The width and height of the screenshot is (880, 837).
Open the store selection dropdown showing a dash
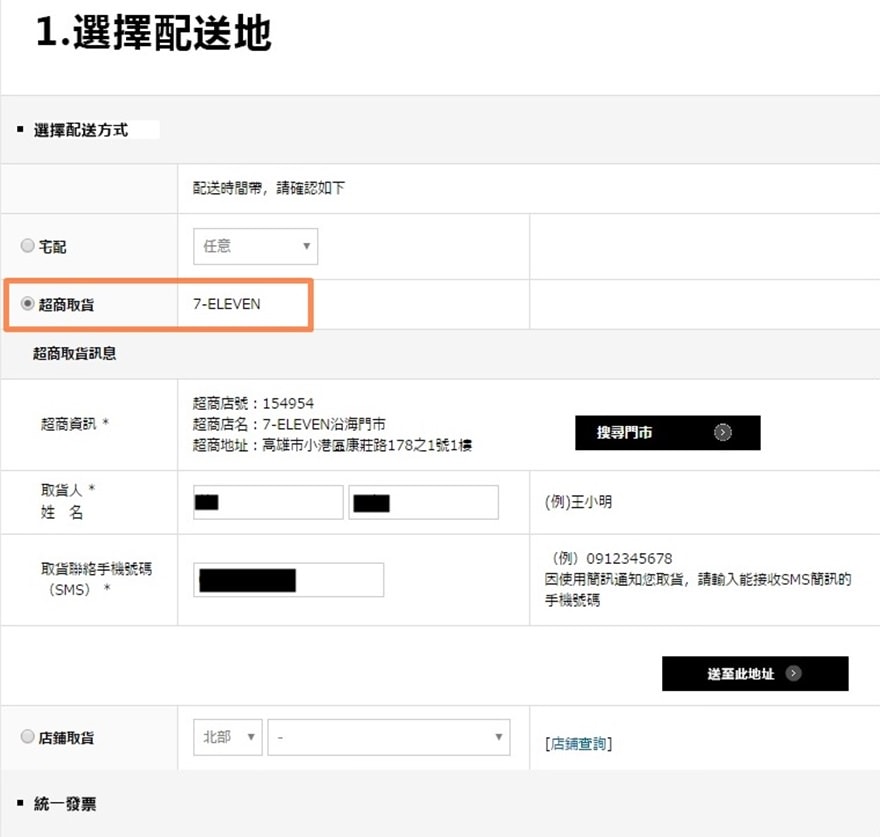click(x=388, y=737)
